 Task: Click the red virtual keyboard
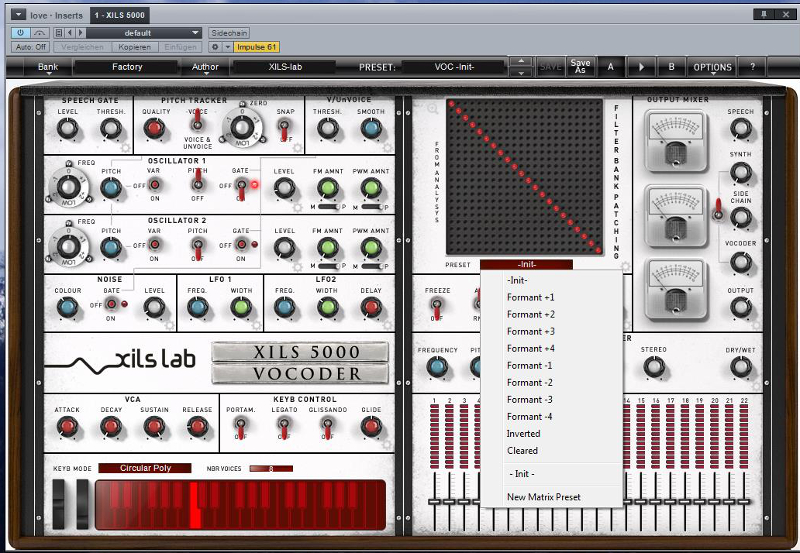pyautogui.click(x=240, y=505)
